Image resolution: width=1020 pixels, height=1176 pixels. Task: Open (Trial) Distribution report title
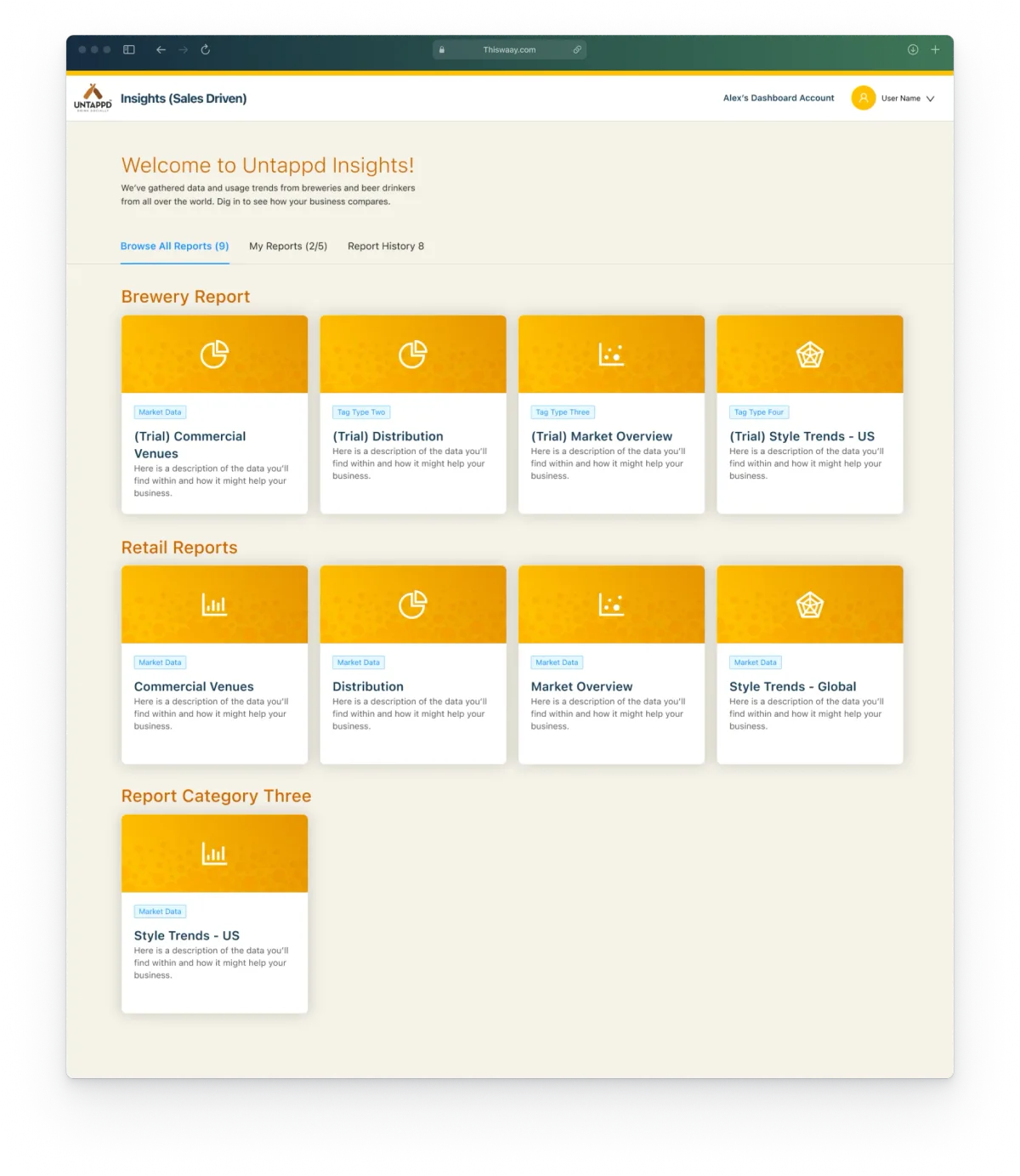click(388, 436)
